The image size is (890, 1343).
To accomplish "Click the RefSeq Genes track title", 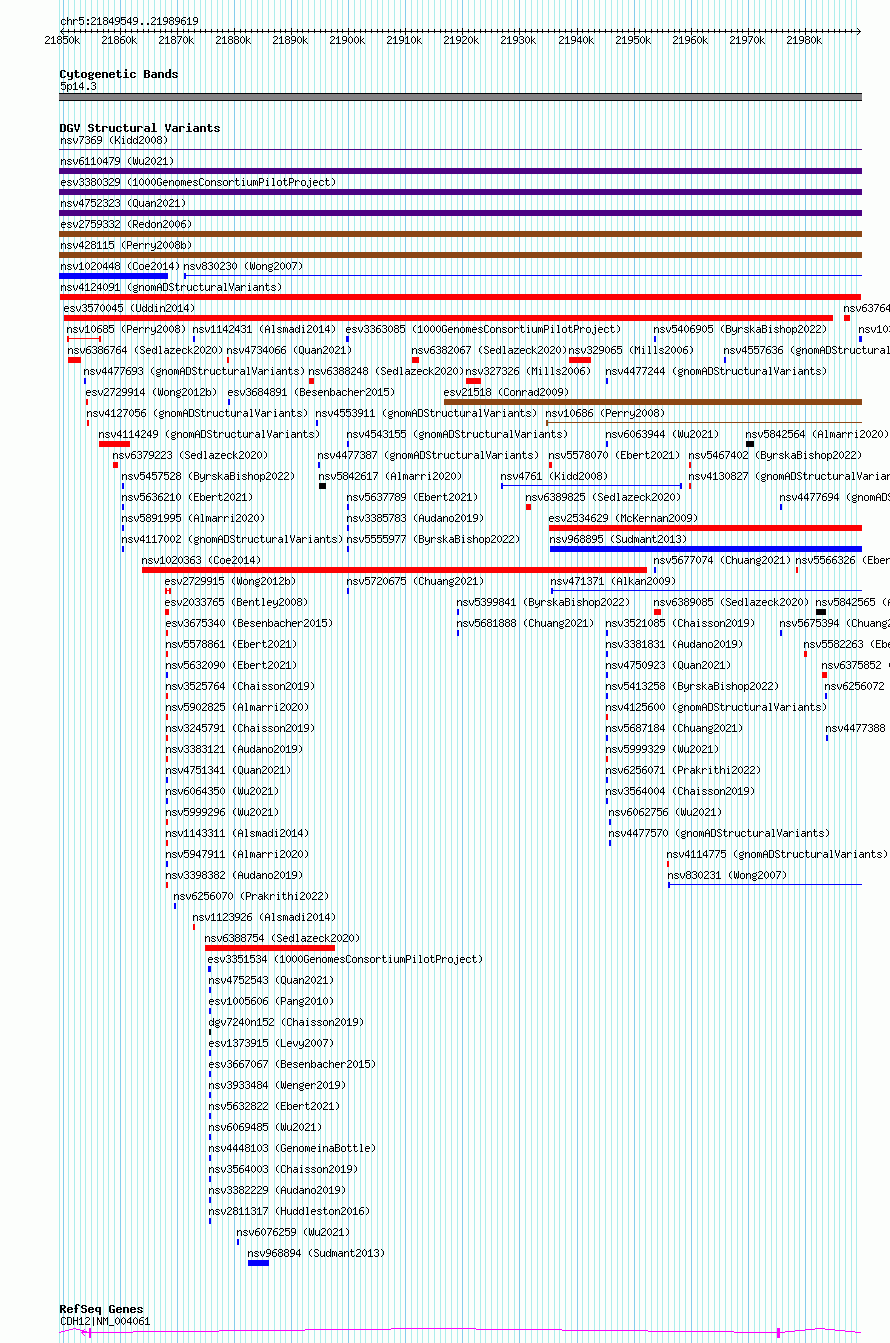I will [101, 1309].
